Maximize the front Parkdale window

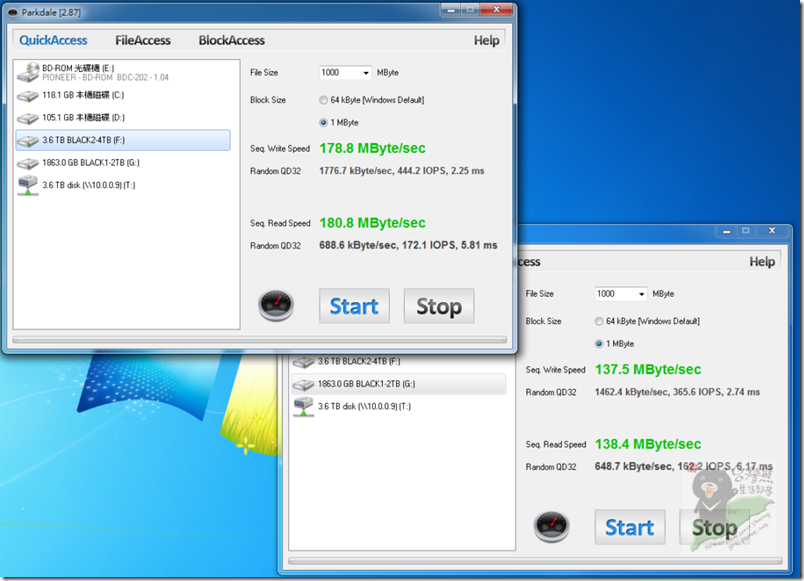pyautogui.click(x=470, y=10)
